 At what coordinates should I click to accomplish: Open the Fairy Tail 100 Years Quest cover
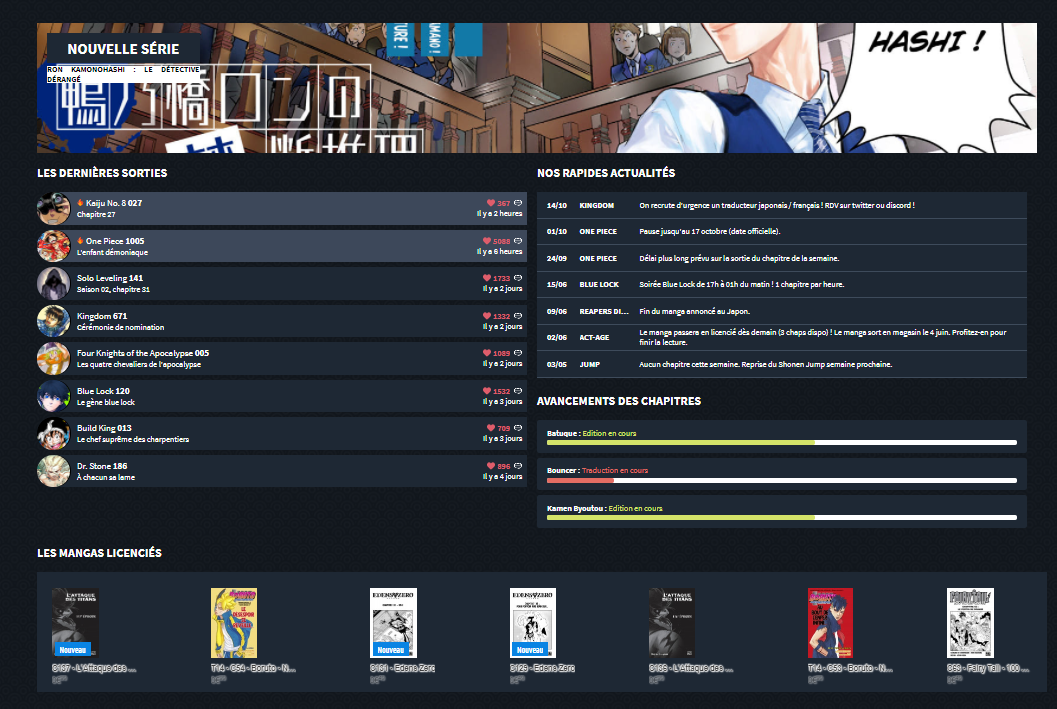click(970, 623)
